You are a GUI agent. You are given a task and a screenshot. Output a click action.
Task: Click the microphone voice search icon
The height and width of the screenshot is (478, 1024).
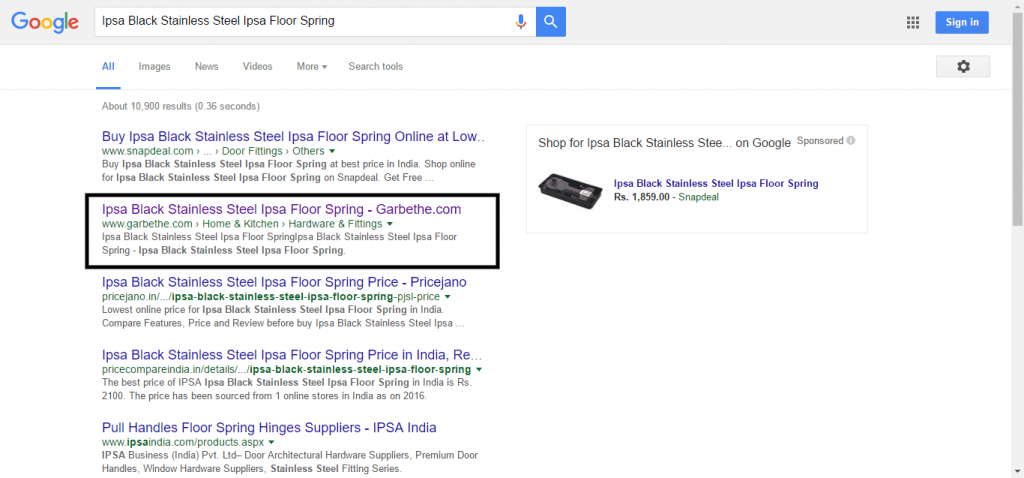click(x=520, y=21)
